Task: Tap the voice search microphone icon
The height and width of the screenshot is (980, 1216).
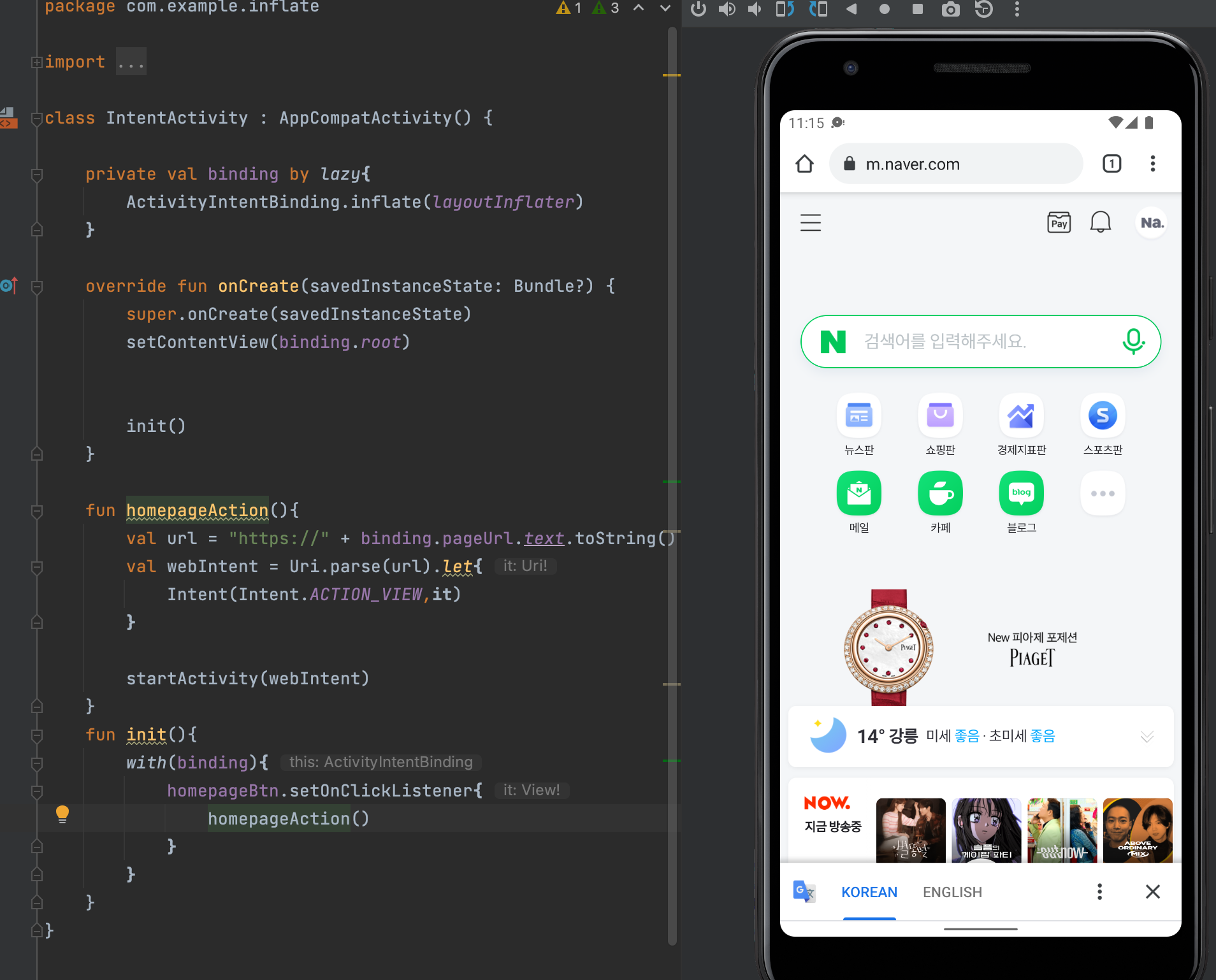Action: point(1134,342)
